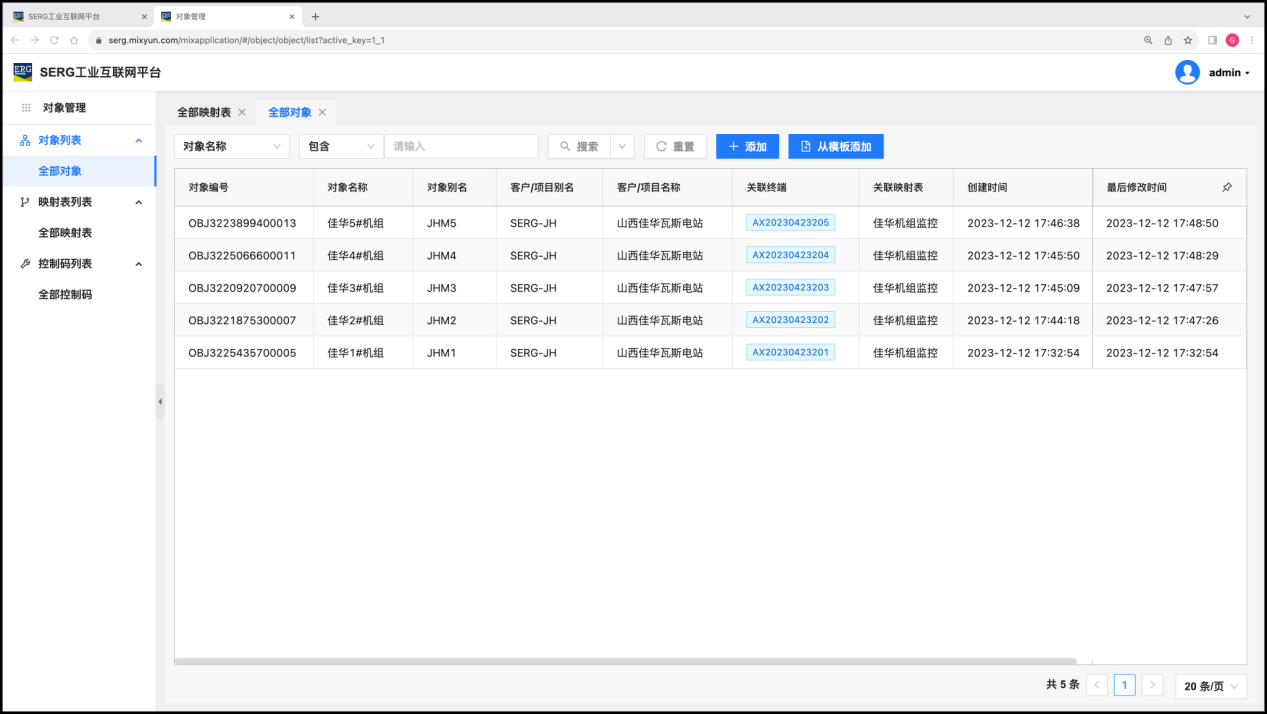Screen dimensions: 1267x714
Task: Open the browser new tab plus icon
Action: click(x=316, y=17)
